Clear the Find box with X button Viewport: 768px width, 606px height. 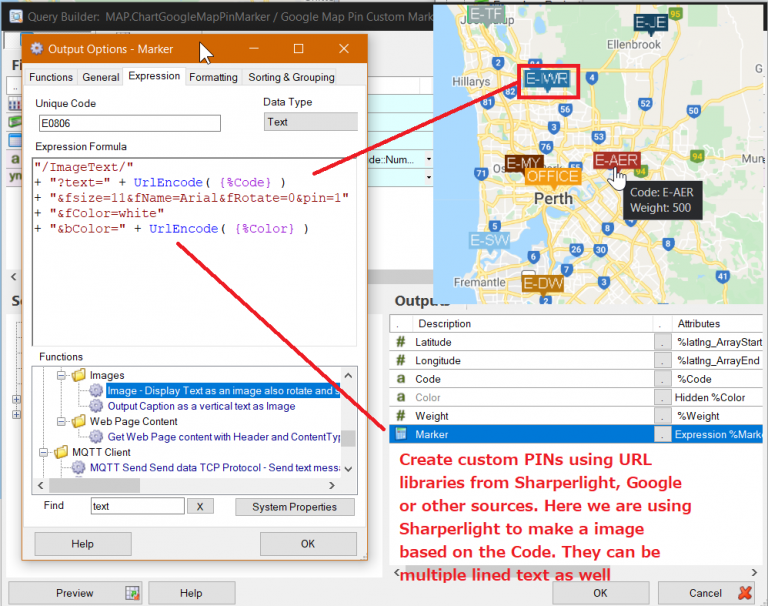pyautogui.click(x=200, y=507)
